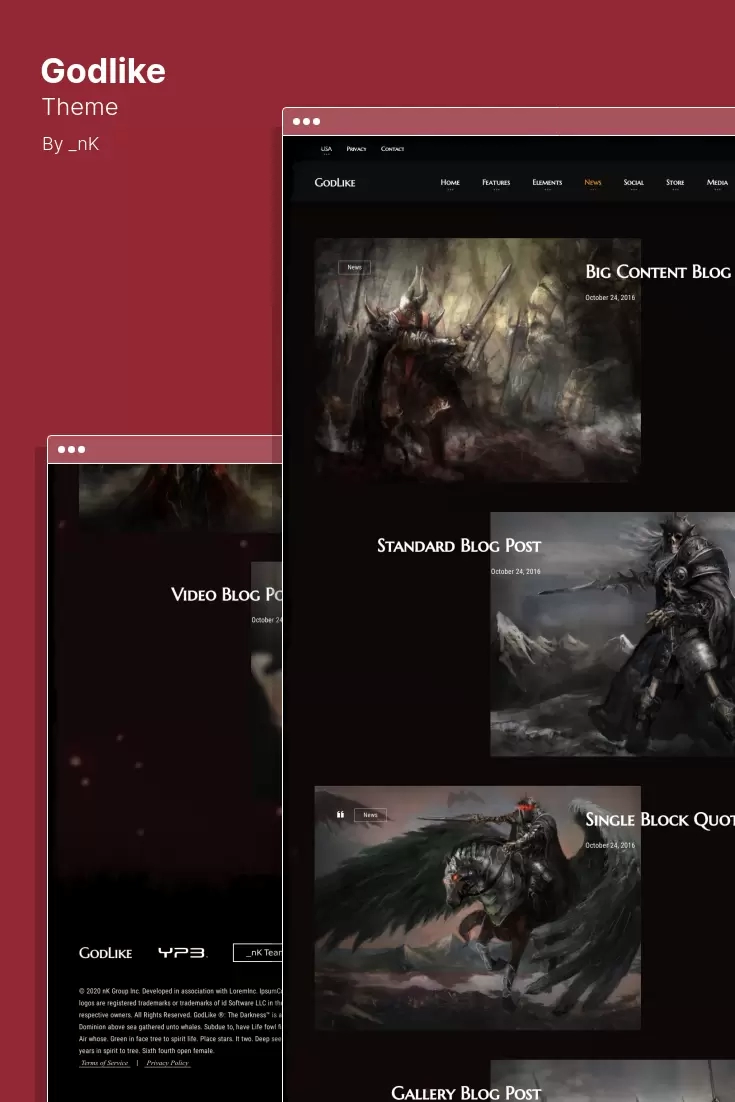Click the GodLike footer logo in the left window

coord(105,953)
